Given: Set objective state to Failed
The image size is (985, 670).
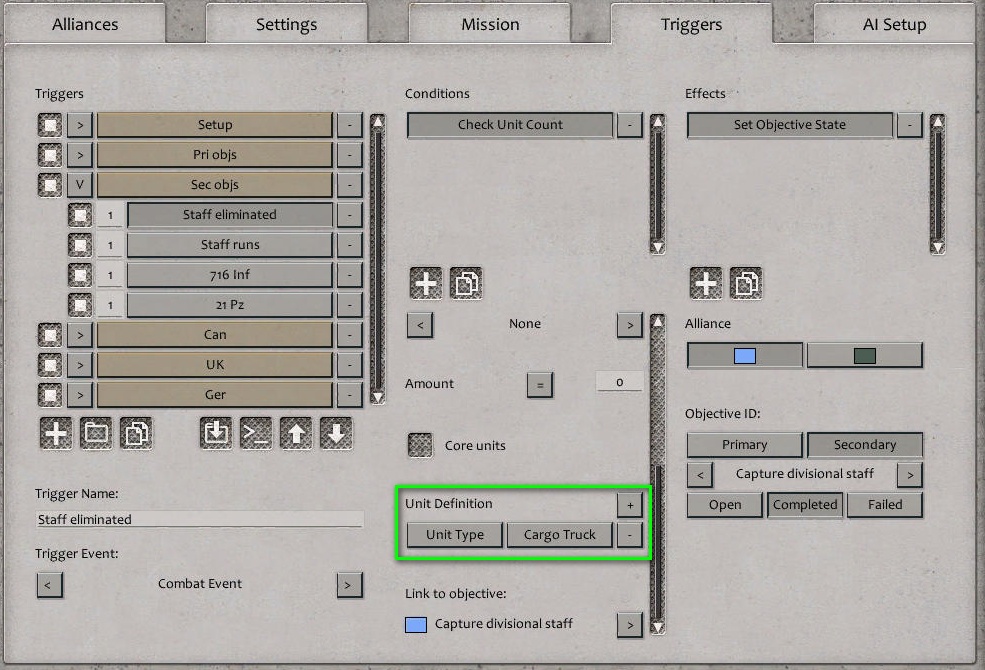Looking at the screenshot, I should point(885,505).
